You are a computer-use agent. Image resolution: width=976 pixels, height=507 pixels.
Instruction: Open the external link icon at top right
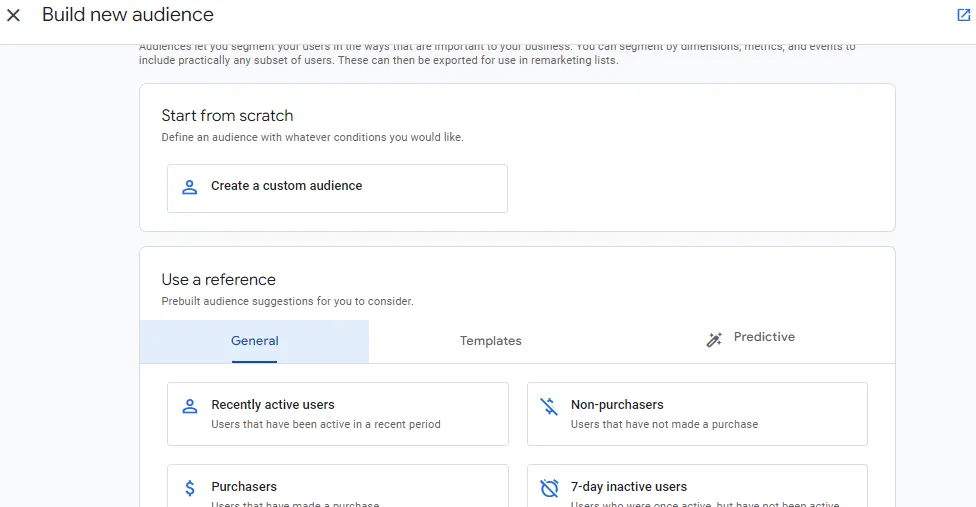[964, 15]
